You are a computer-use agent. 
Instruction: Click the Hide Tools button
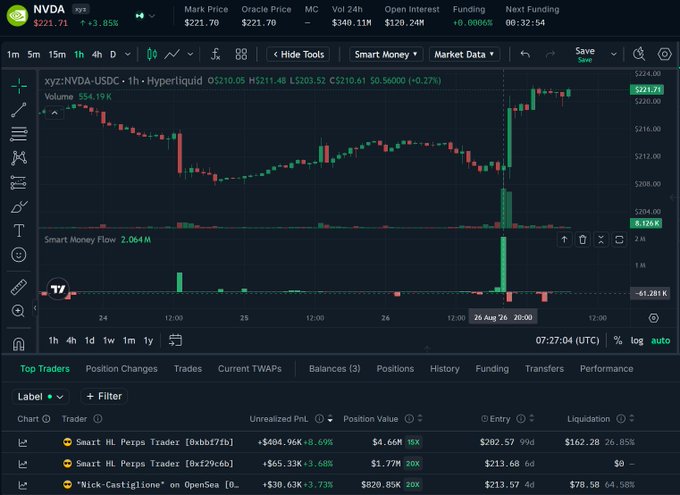[x=298, y=54]
